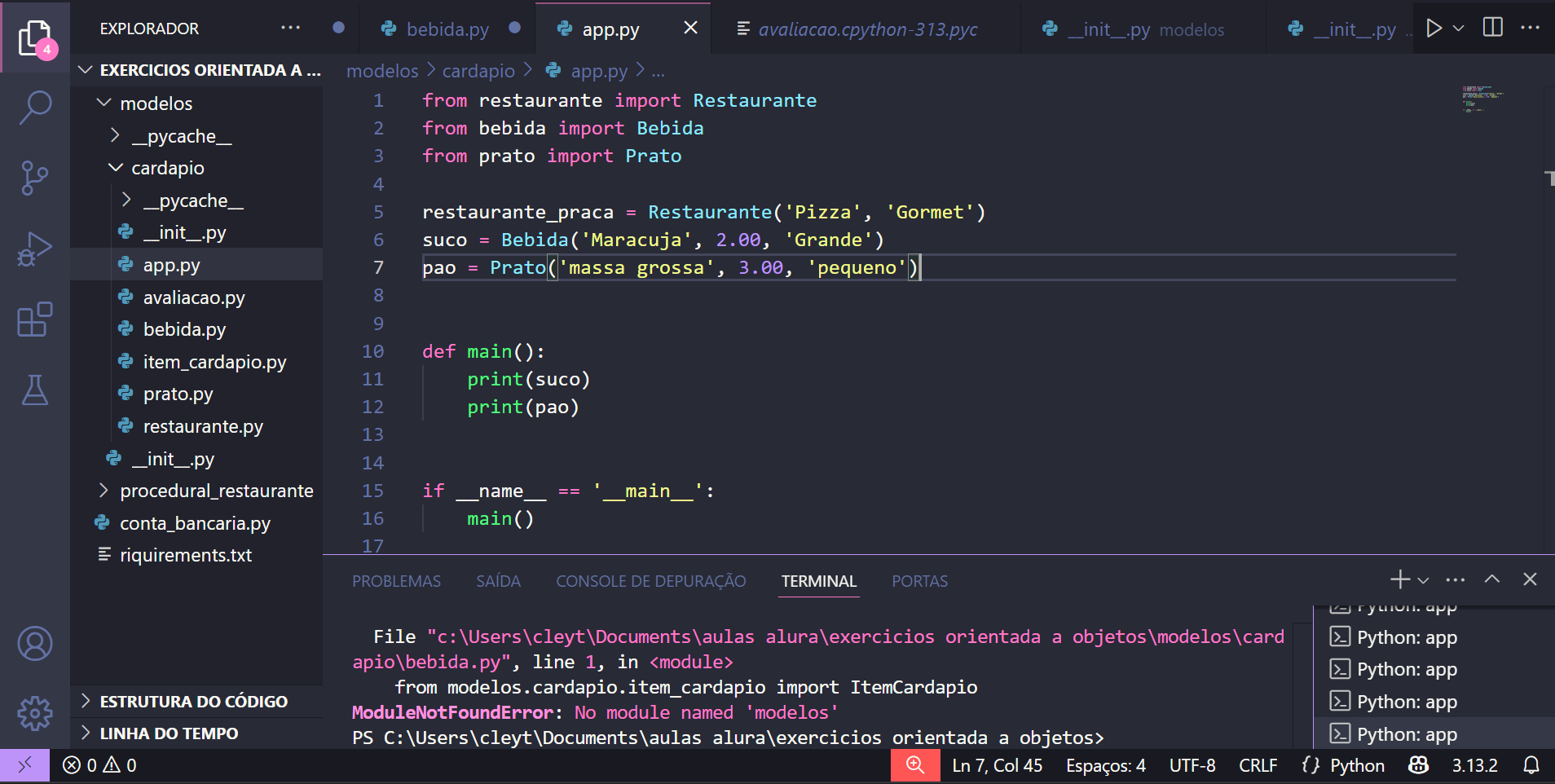Open prato.py in explorer
This screenshot has height=784, width=1555.
pos(196,394)
